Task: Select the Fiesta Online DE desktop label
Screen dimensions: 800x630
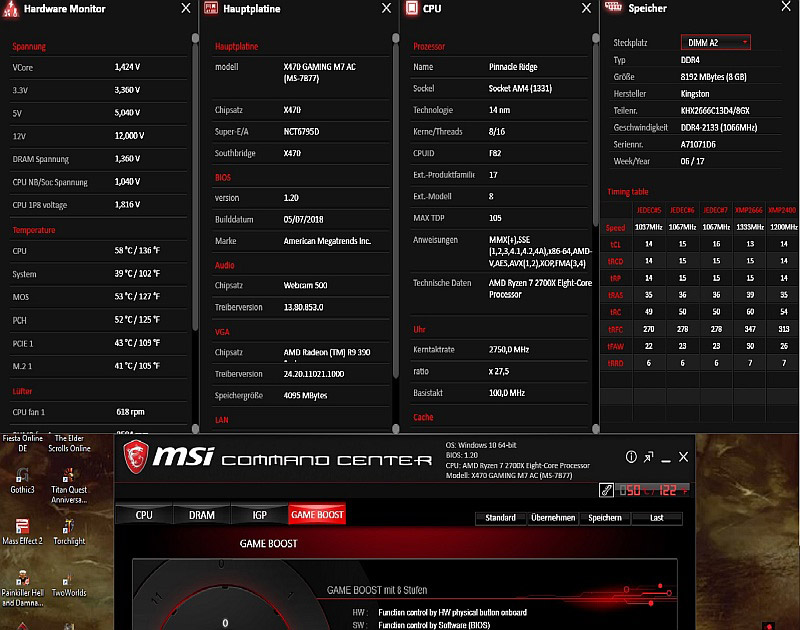Action: (x=22, y=443)
